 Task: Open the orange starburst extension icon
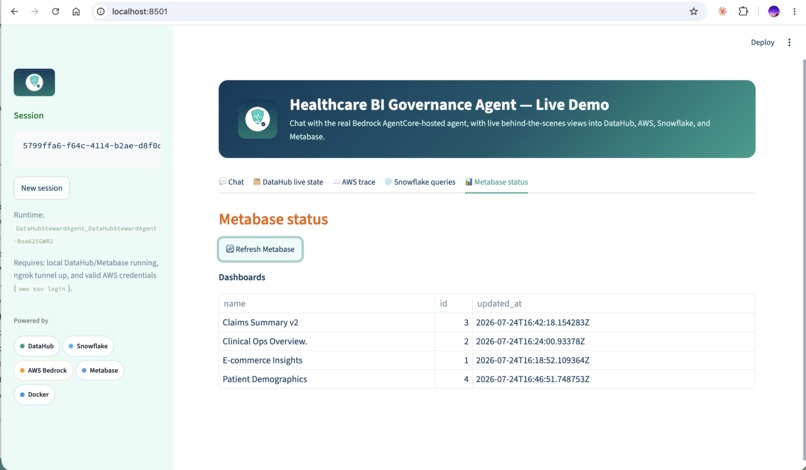[x=722, y=11]
